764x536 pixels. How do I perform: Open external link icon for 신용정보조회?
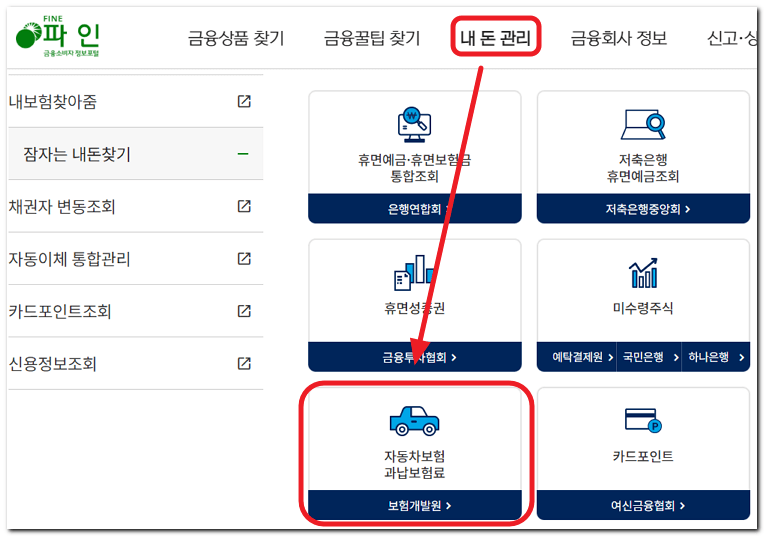tap(244, 363)
